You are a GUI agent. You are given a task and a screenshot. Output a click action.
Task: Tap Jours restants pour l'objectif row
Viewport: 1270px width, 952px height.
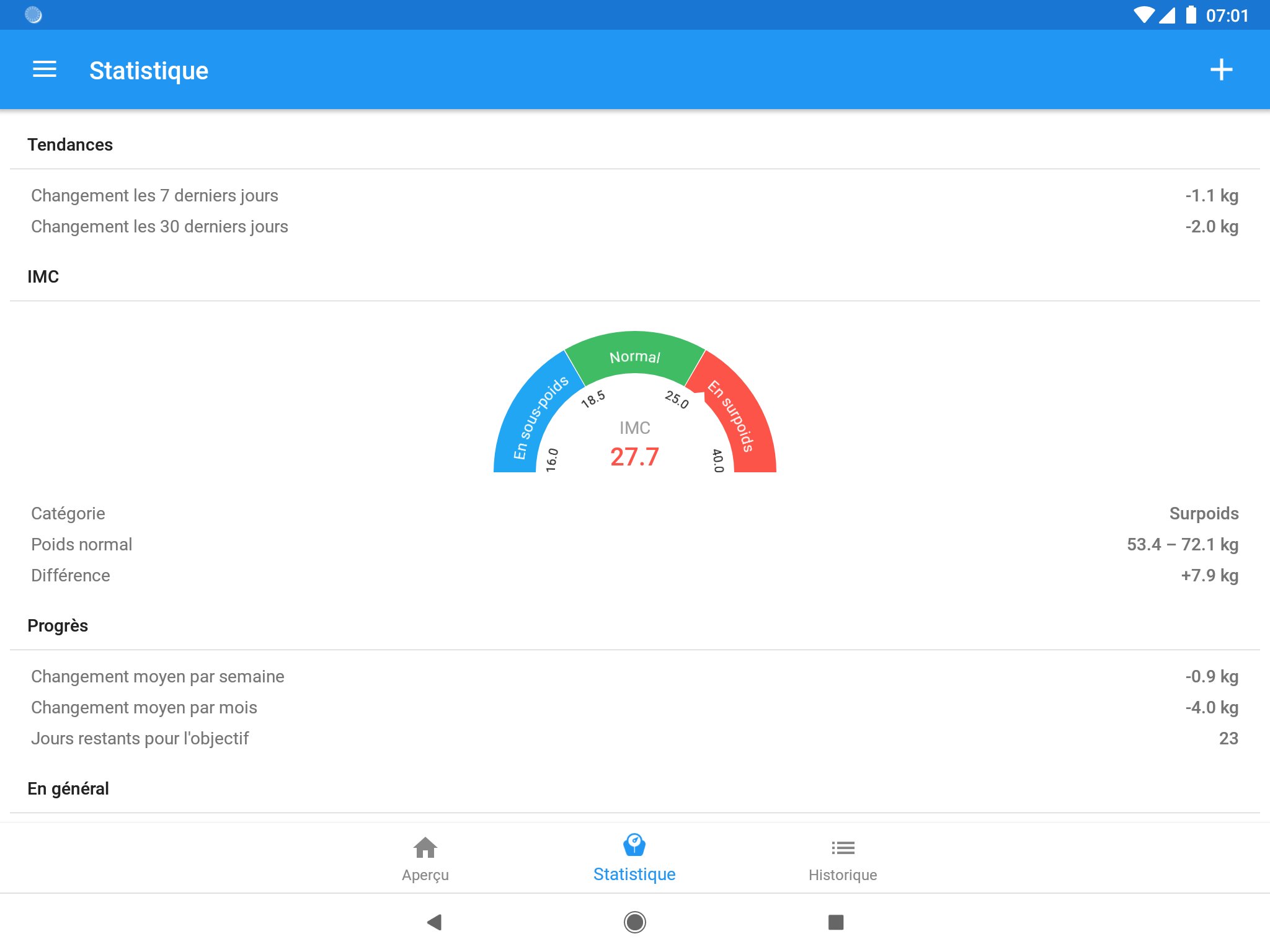click(634, 738)
